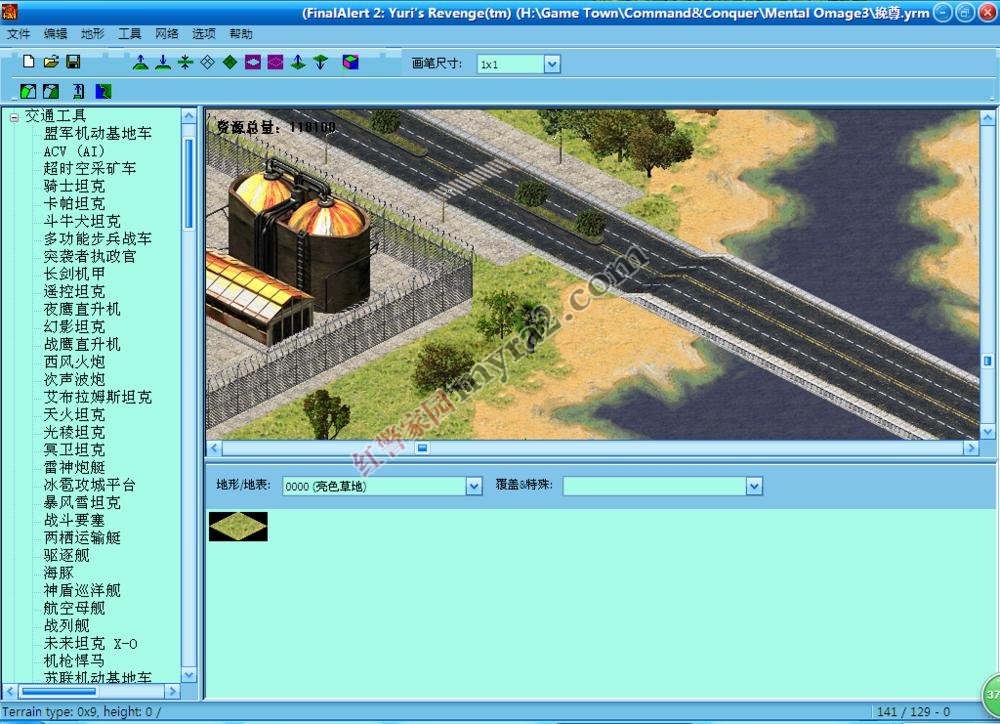Select 盟军机动基地车 in the unit tree
The width and height of the screenshot is (1000, 724).
[98, 133]
